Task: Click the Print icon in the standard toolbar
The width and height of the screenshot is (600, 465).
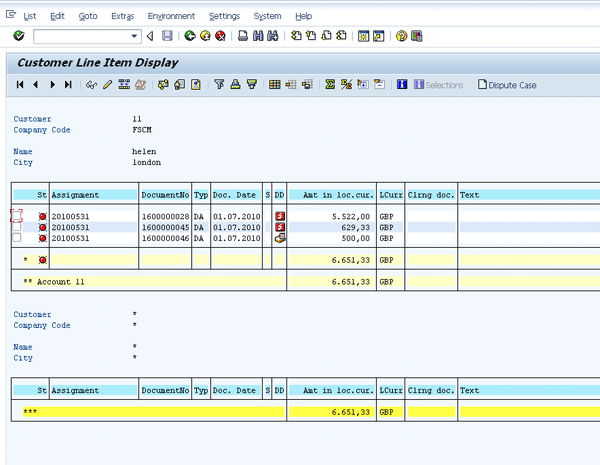Action: (x=243, y=36)
